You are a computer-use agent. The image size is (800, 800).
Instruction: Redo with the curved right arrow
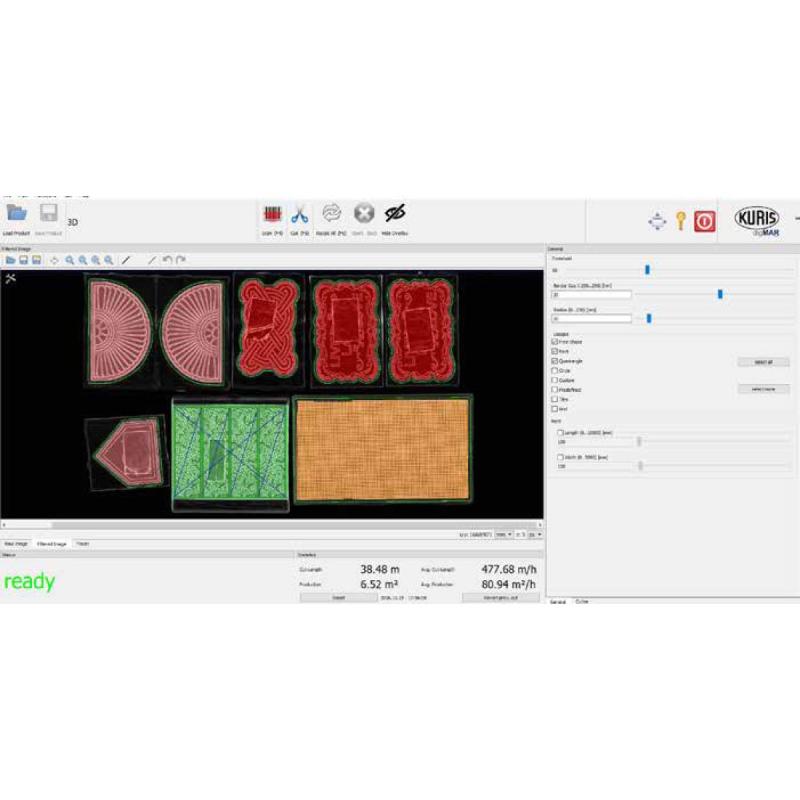(x=181, y=260)
